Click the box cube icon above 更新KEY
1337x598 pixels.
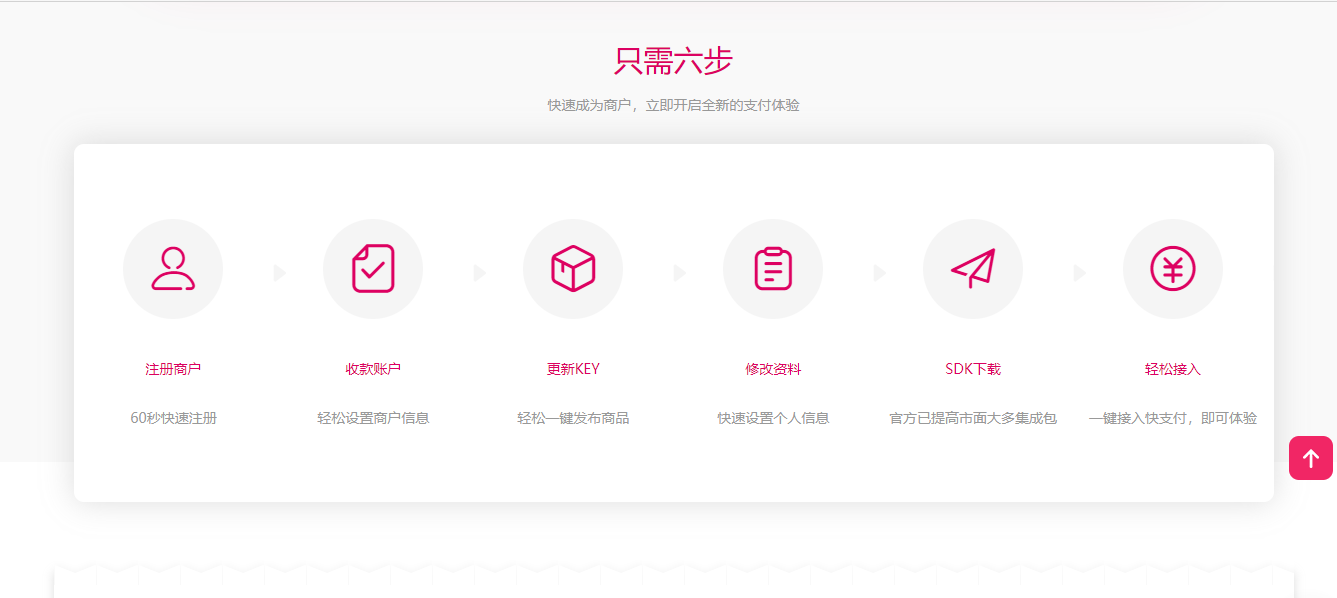pyautogui.click(x=573, y=269)
